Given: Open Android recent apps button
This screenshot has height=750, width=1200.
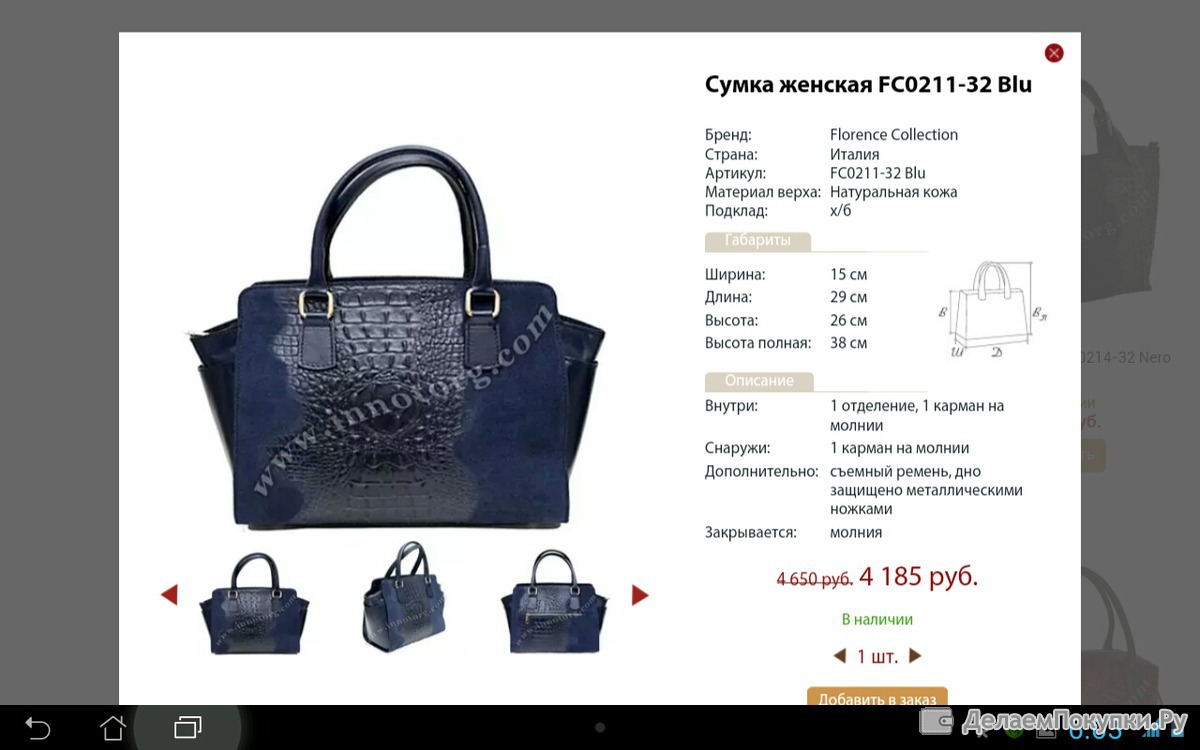Looking at the screenshot, I should [x=188, y=727].
